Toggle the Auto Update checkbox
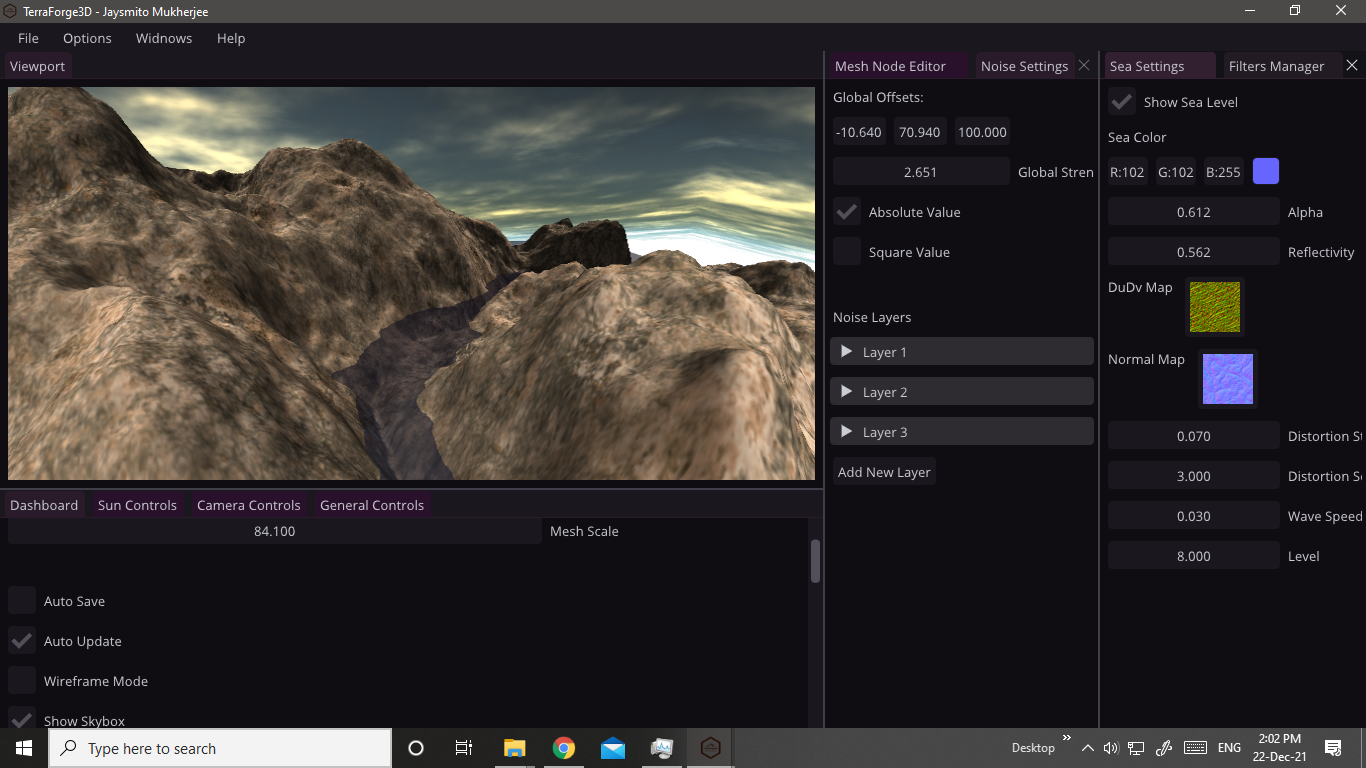The image size is (1366, 768). tap(22, 640)
